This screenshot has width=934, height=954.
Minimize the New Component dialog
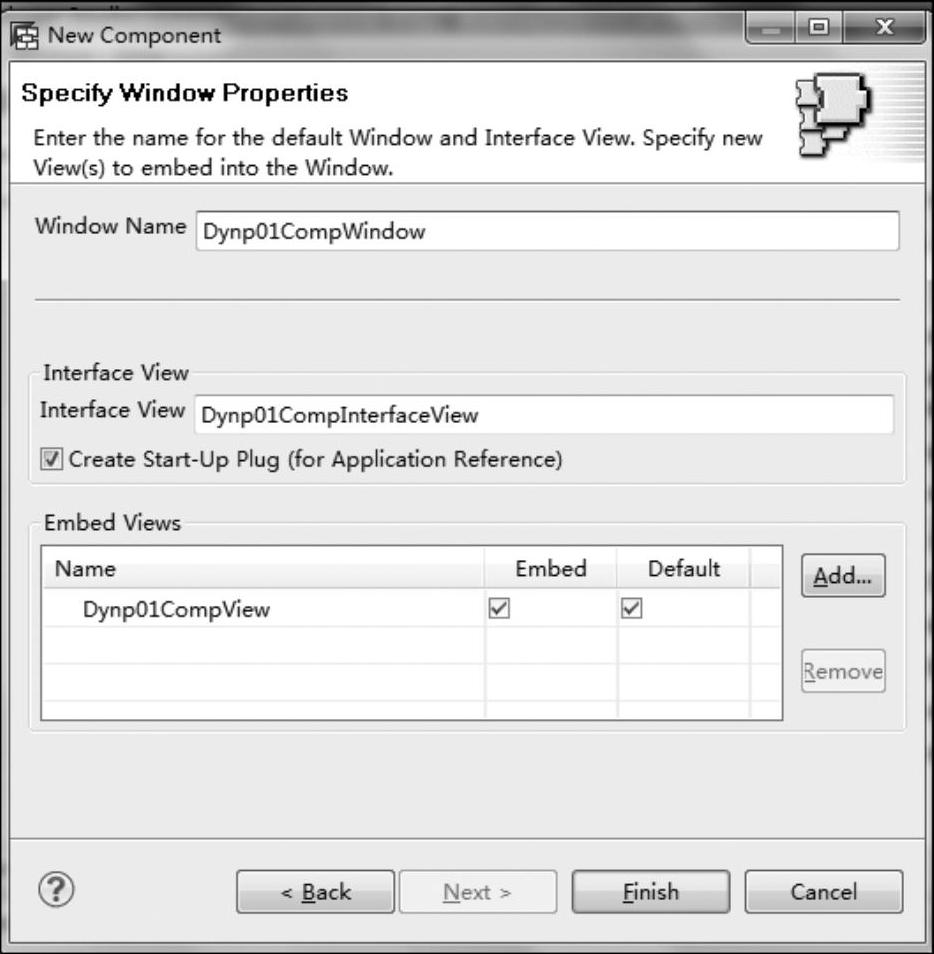(770, 28)
